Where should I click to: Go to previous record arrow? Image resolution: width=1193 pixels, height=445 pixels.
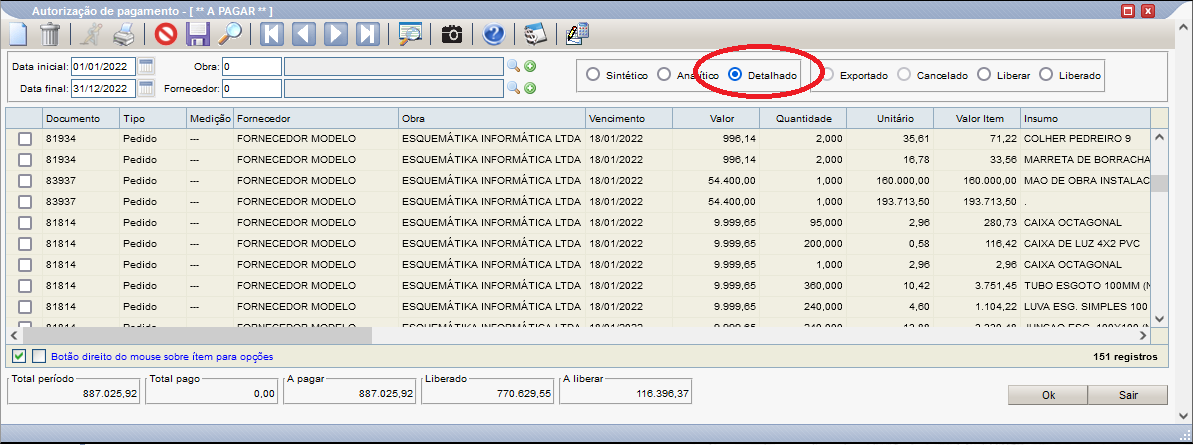(304, 34)
